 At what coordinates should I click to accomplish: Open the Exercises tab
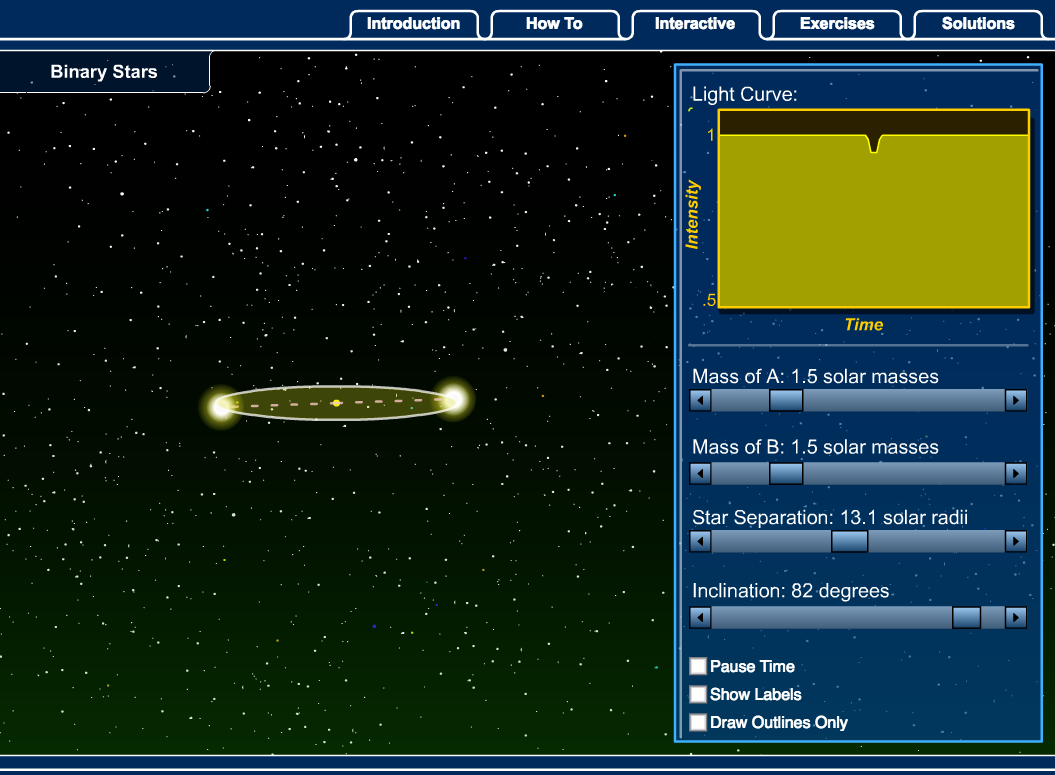pyautogui.click(x=835, y=23)
